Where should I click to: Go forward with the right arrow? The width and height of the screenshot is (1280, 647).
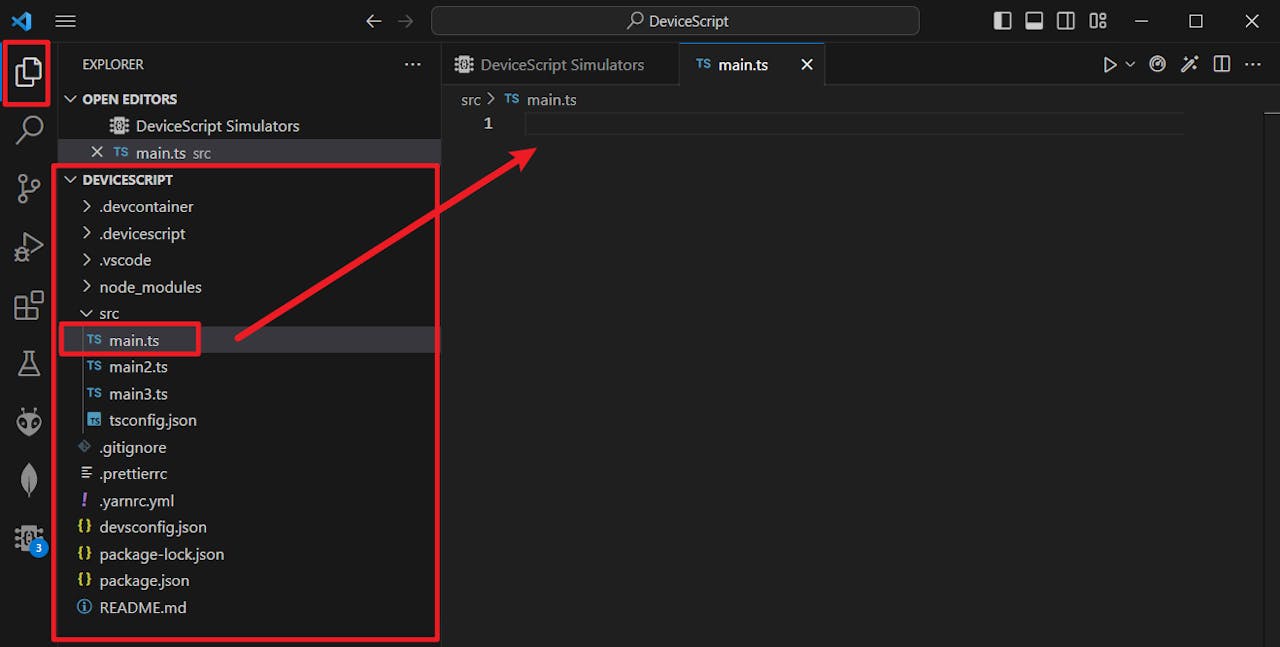point(405,21)
